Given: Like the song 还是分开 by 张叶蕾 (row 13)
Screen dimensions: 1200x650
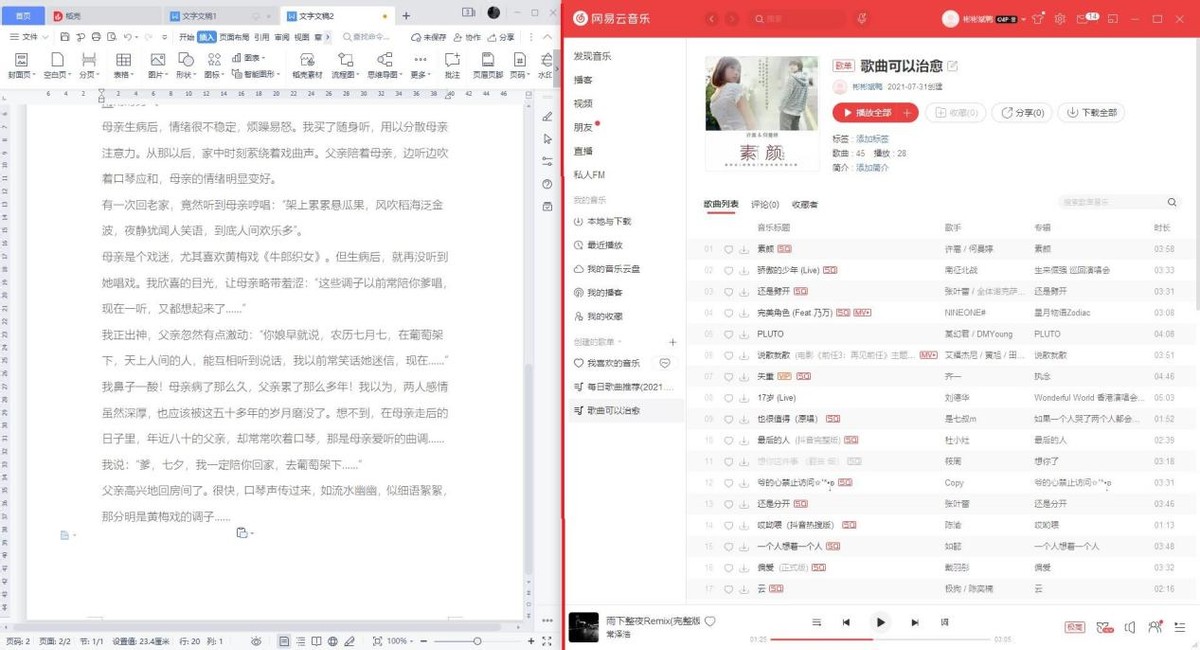Looking at the screenshot, I should click(728, 504).
